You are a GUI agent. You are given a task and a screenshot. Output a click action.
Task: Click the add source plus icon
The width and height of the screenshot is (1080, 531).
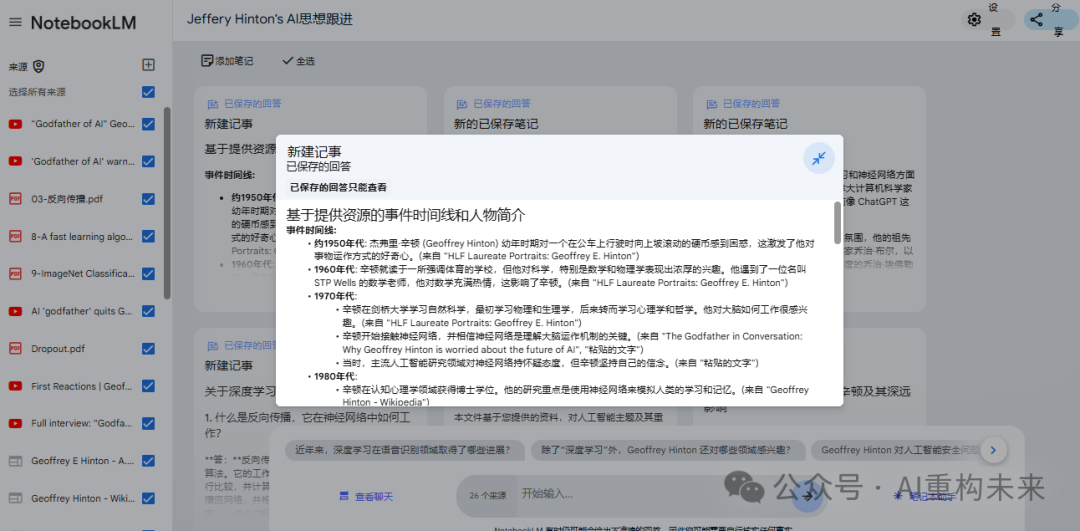(x=148, y=65)
